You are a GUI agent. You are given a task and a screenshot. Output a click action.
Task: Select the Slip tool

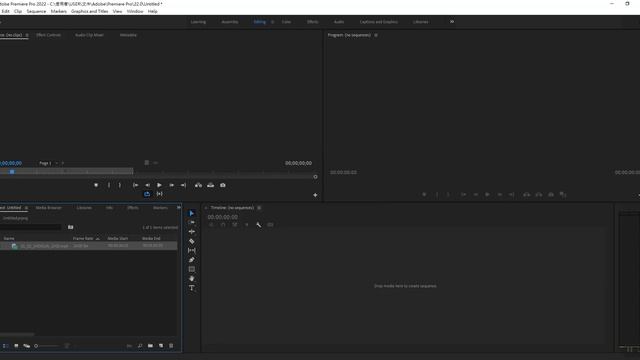191,251
